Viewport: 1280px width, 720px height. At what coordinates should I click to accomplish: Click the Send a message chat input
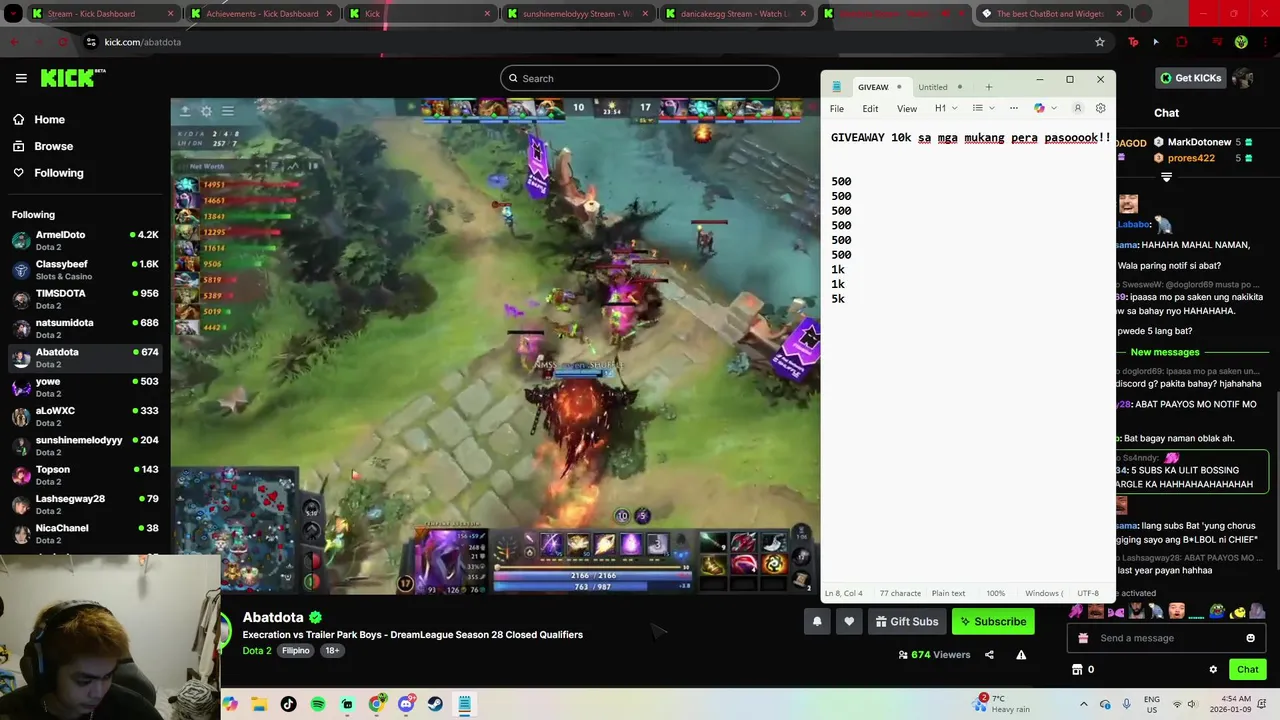point(1168,638)
